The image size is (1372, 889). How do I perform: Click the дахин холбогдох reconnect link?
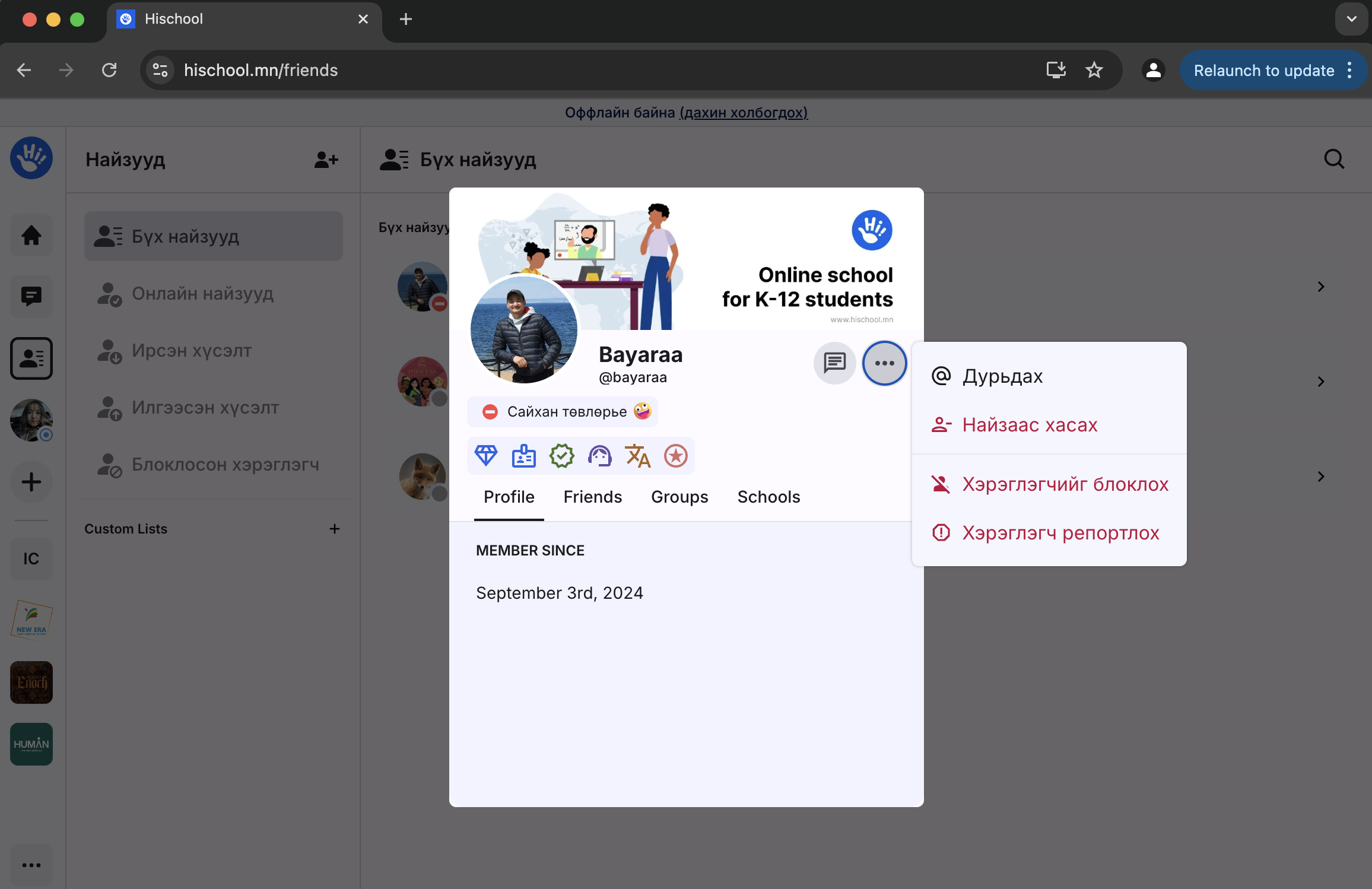coord(744,113)
